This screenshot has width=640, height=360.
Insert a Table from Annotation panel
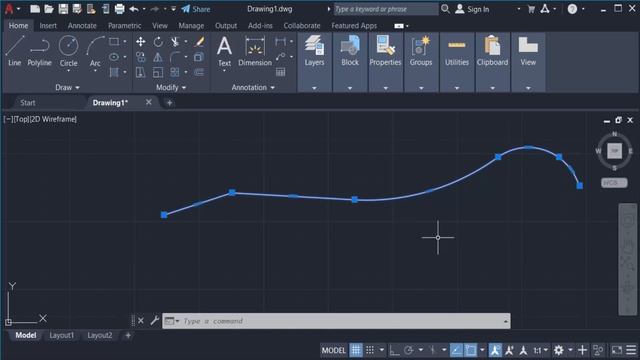click(280, 73)
